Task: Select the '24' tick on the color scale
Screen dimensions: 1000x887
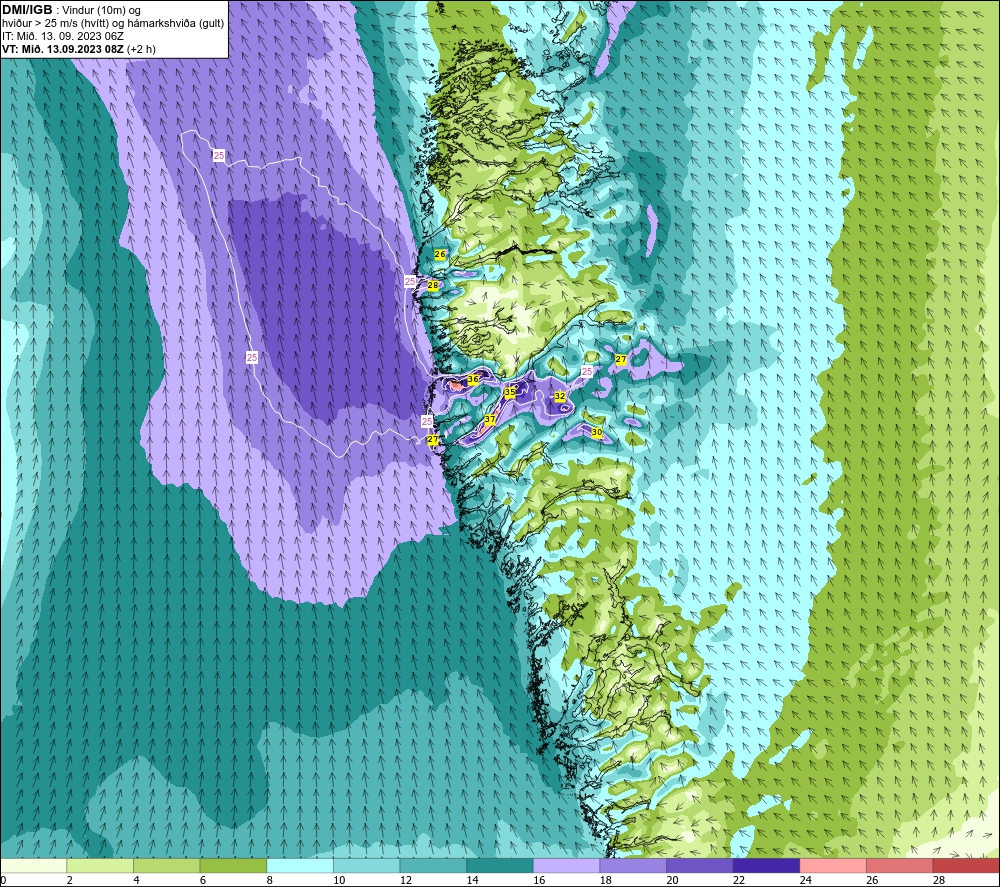Action: tap(805, 880)
